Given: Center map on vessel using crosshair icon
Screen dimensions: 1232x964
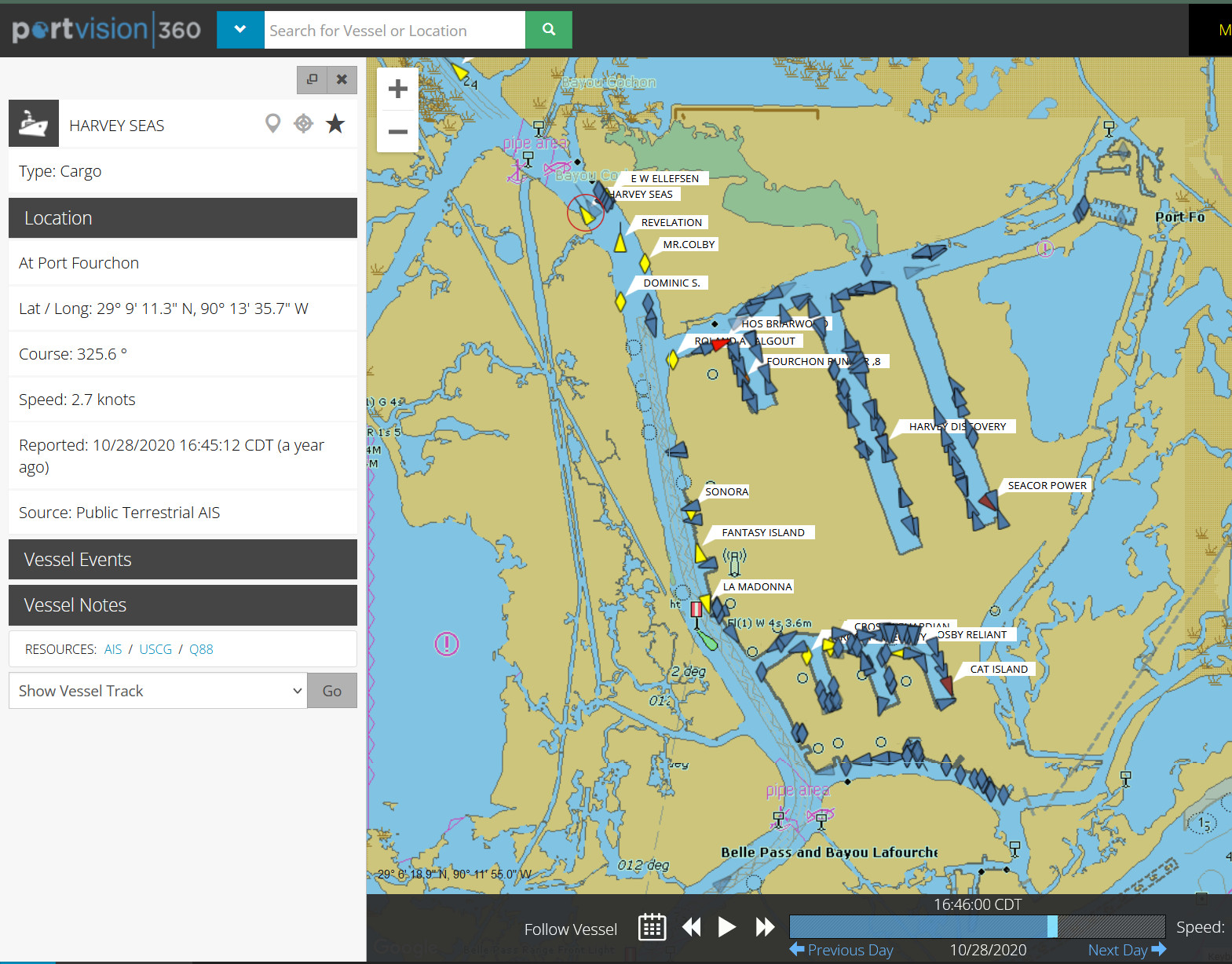Looking at the screenshot, I should tap(303, 123).
